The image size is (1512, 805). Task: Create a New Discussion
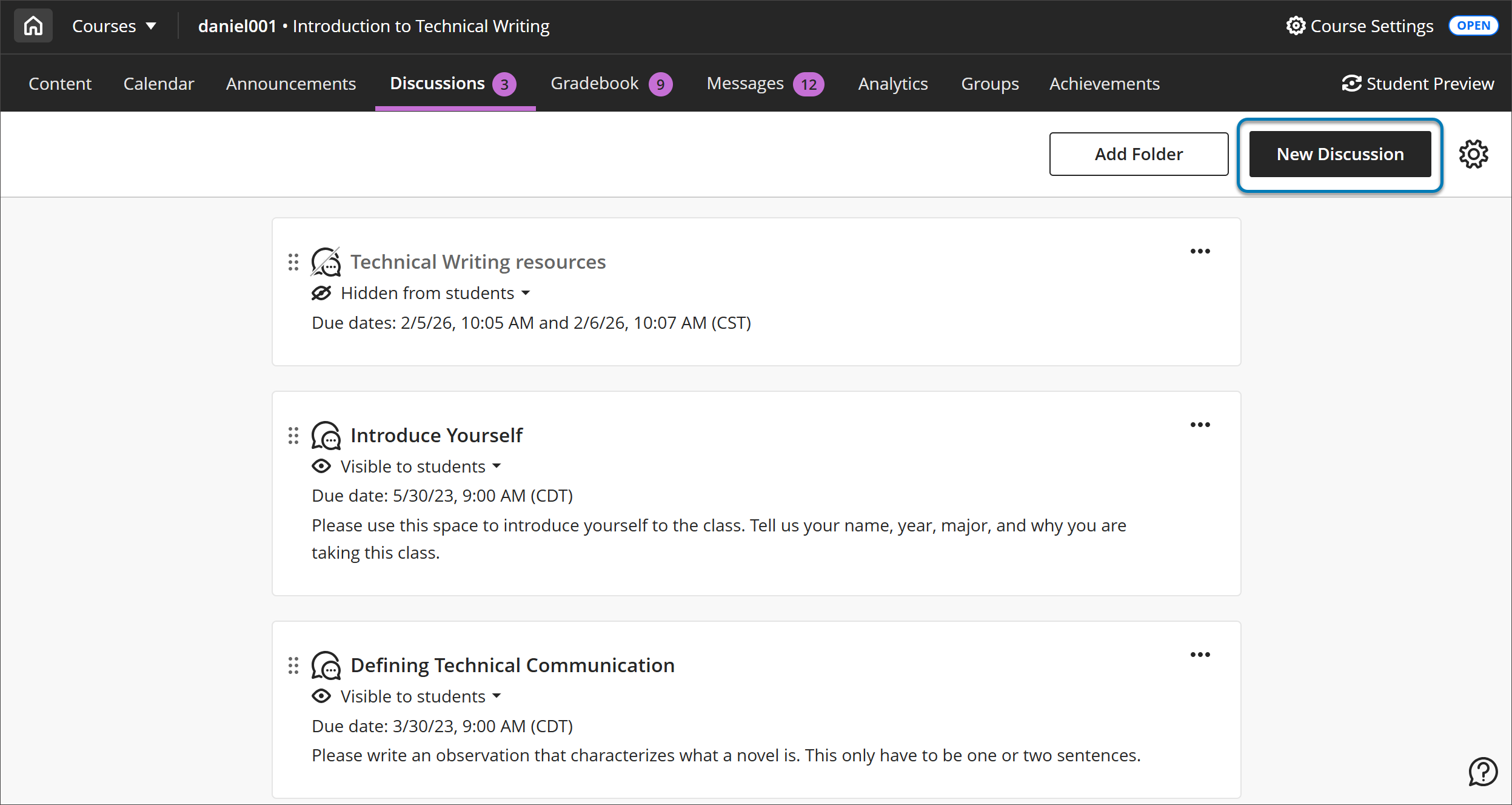[x=1340, y=153]
